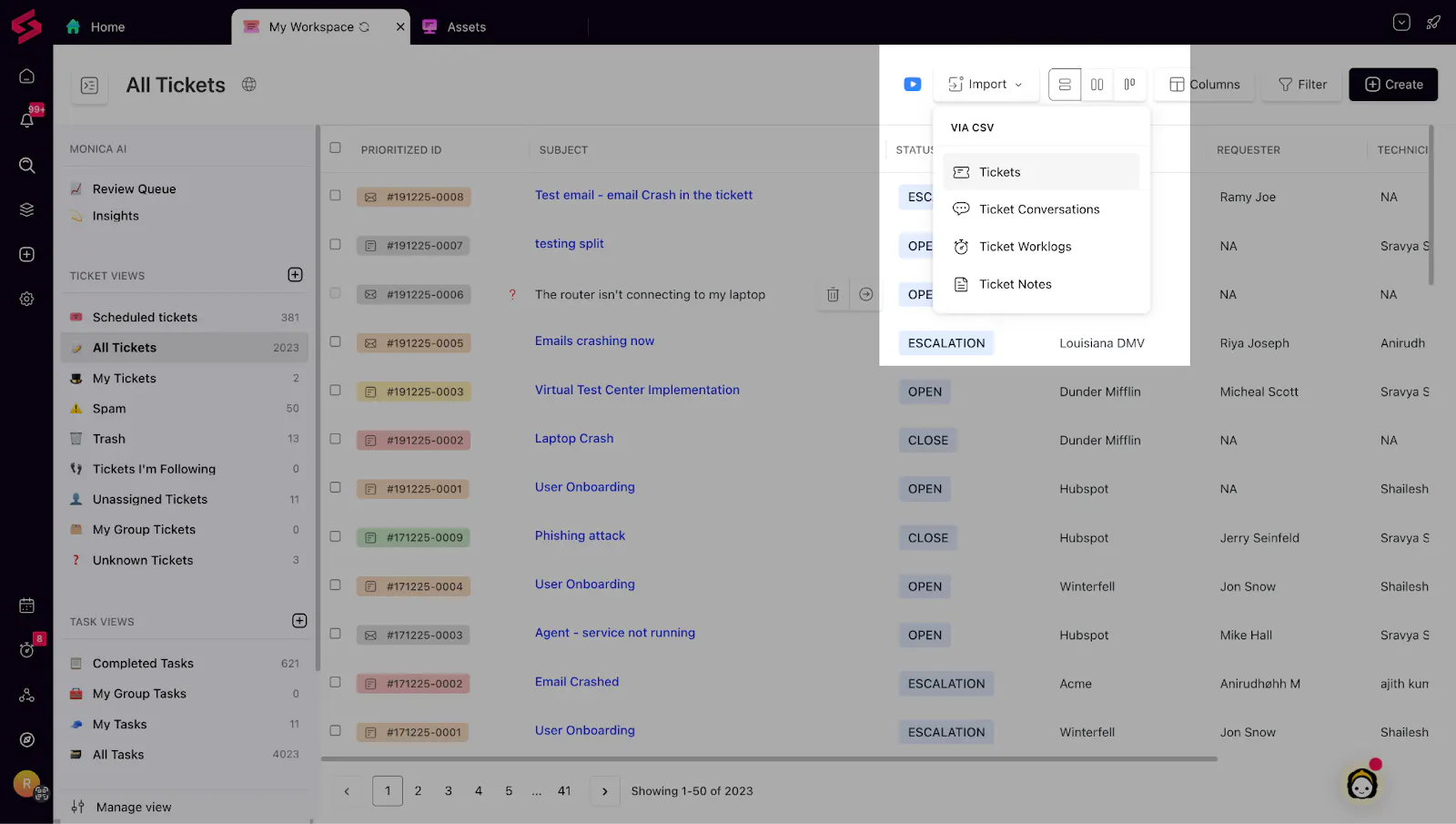Tick the checkbox for ticket #191225-0008
The height and width of the screenshot is (824, 1456).
[335, 196]
